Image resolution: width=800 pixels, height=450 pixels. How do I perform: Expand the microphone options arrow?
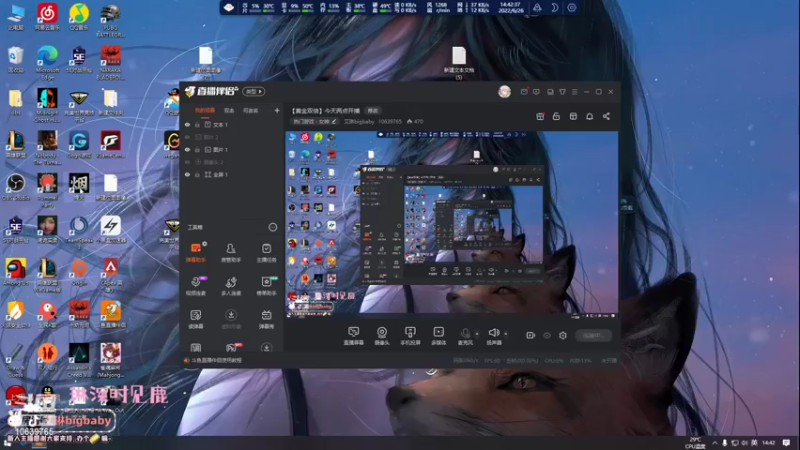point(477,334)
